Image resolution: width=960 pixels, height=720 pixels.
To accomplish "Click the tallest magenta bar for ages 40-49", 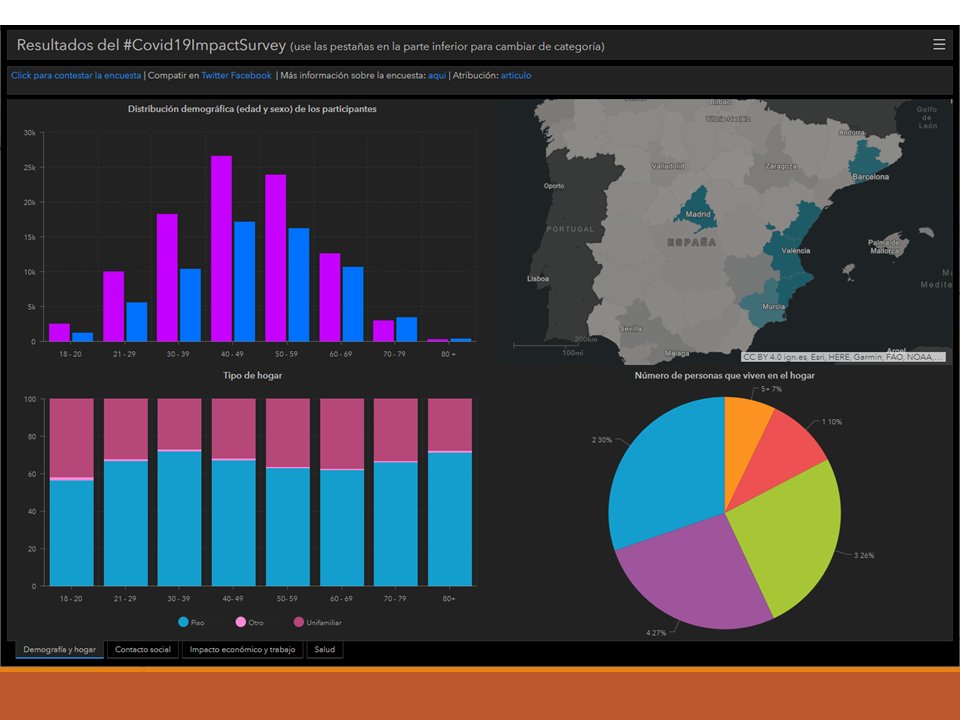I will 220,250.
